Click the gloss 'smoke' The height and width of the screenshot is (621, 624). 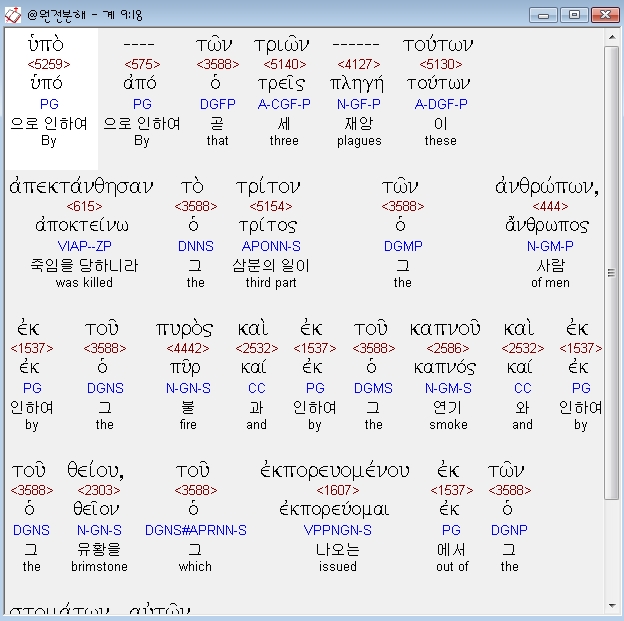click(448, 425)
